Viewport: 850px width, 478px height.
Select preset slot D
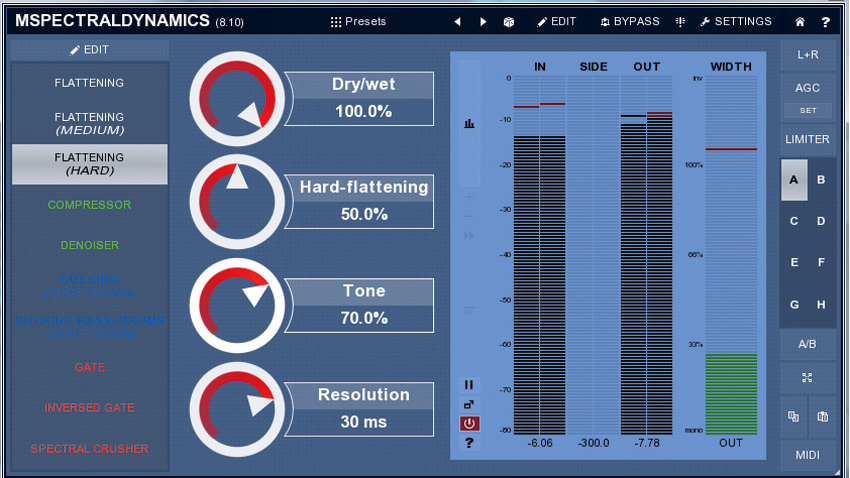coord(821,221)
